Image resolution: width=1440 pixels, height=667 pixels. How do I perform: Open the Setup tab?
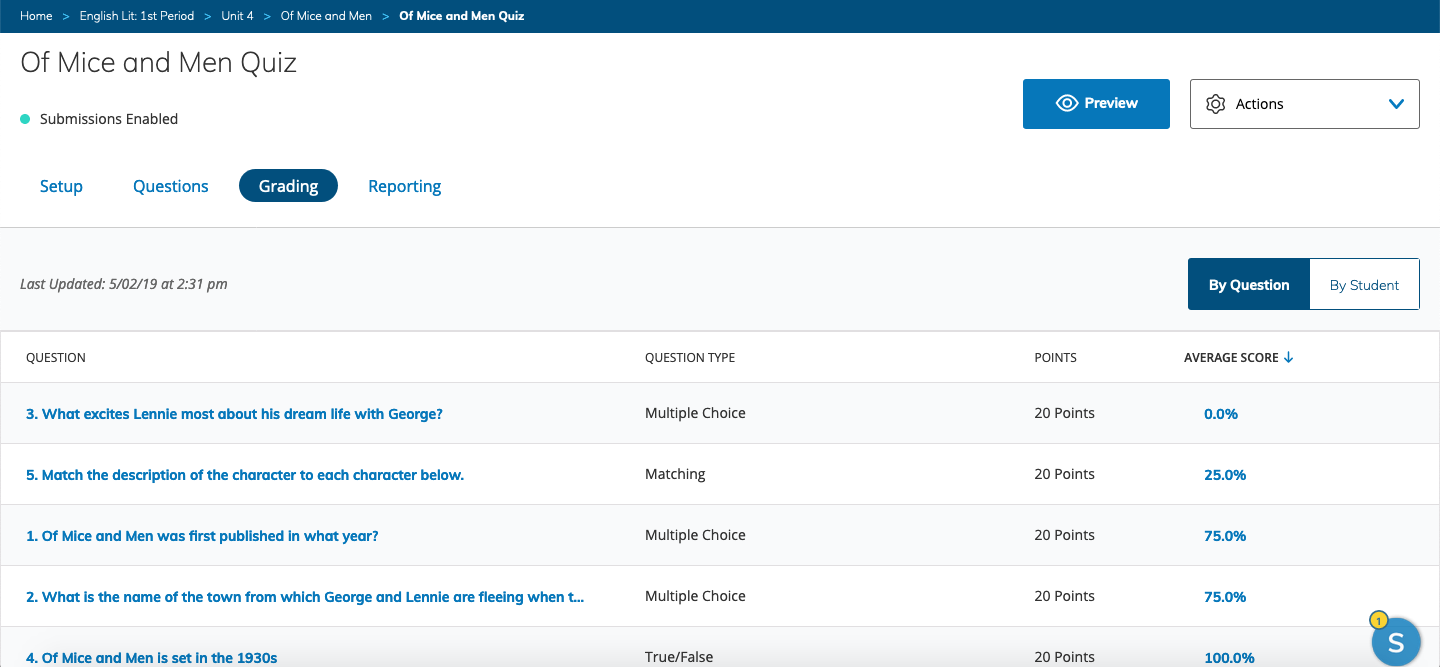point(61,186)
